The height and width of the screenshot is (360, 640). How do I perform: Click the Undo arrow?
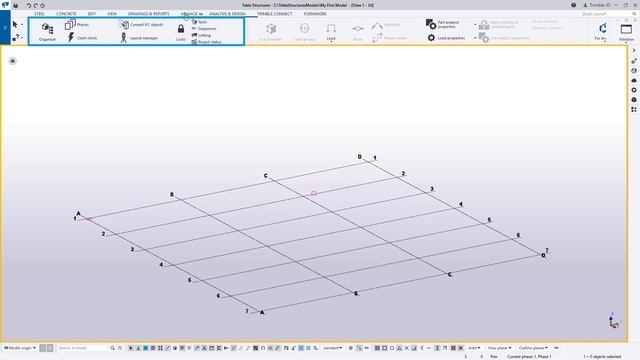(x=29, y=5)
